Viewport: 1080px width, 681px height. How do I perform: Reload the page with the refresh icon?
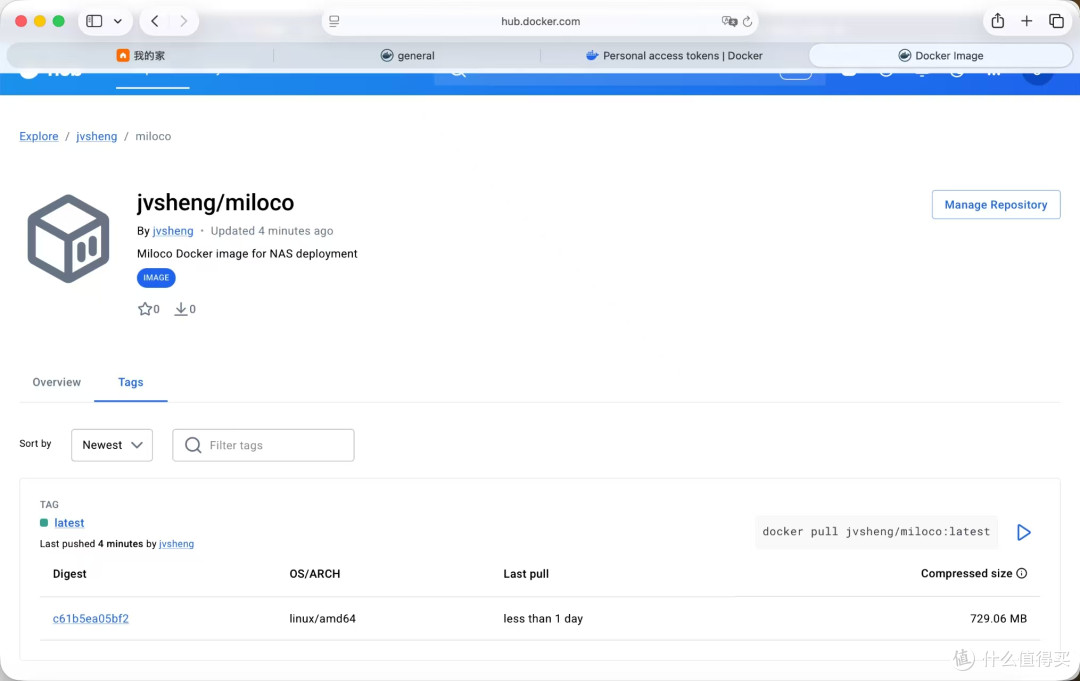click(x=747, y=21)
